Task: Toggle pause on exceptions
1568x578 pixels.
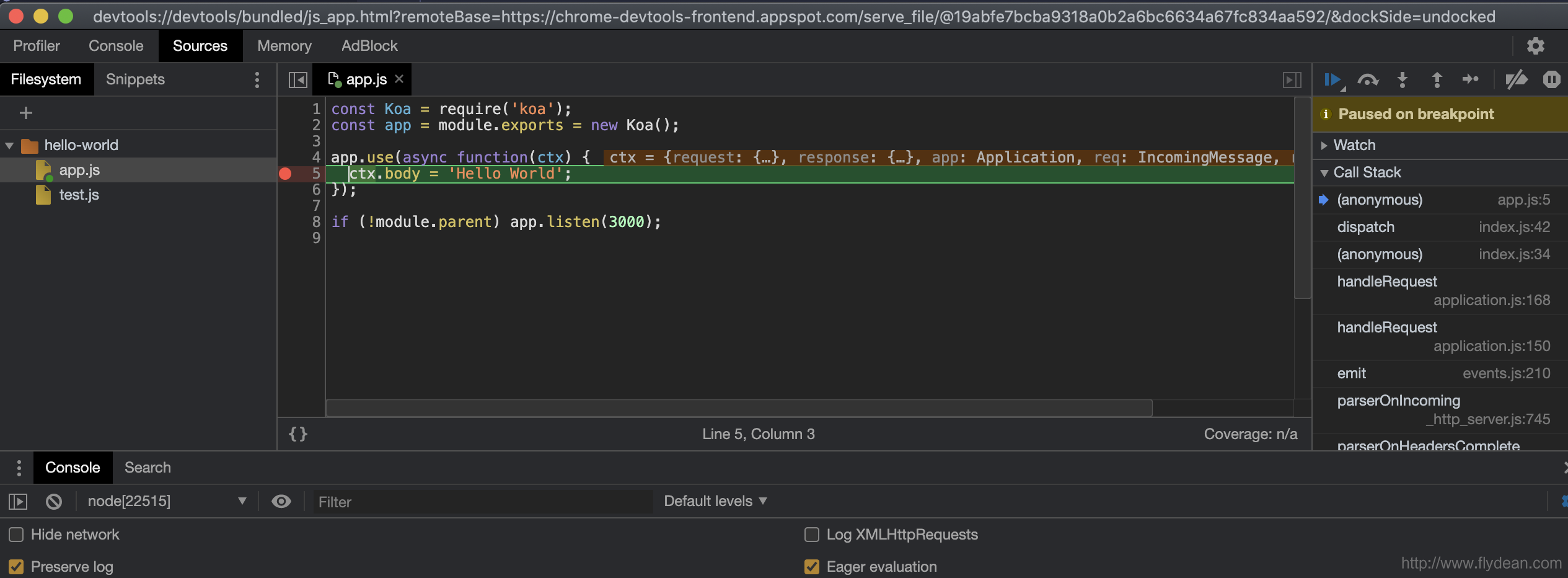Action: (1553, 79)
